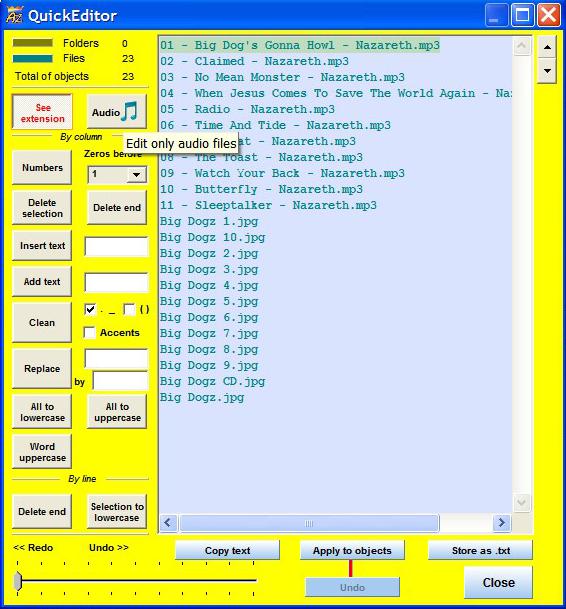Click Apply to objects button

click(352, 550)
